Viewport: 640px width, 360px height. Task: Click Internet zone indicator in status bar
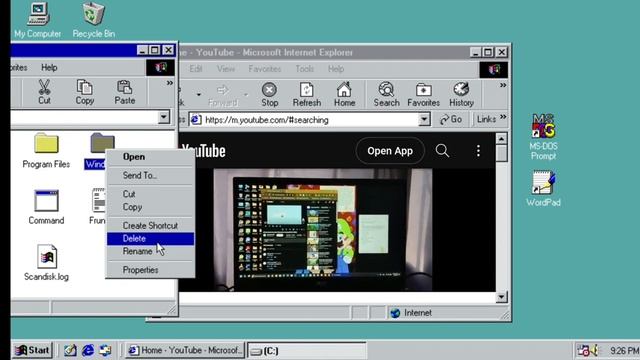pyautogui.click(x=410, y=313)
